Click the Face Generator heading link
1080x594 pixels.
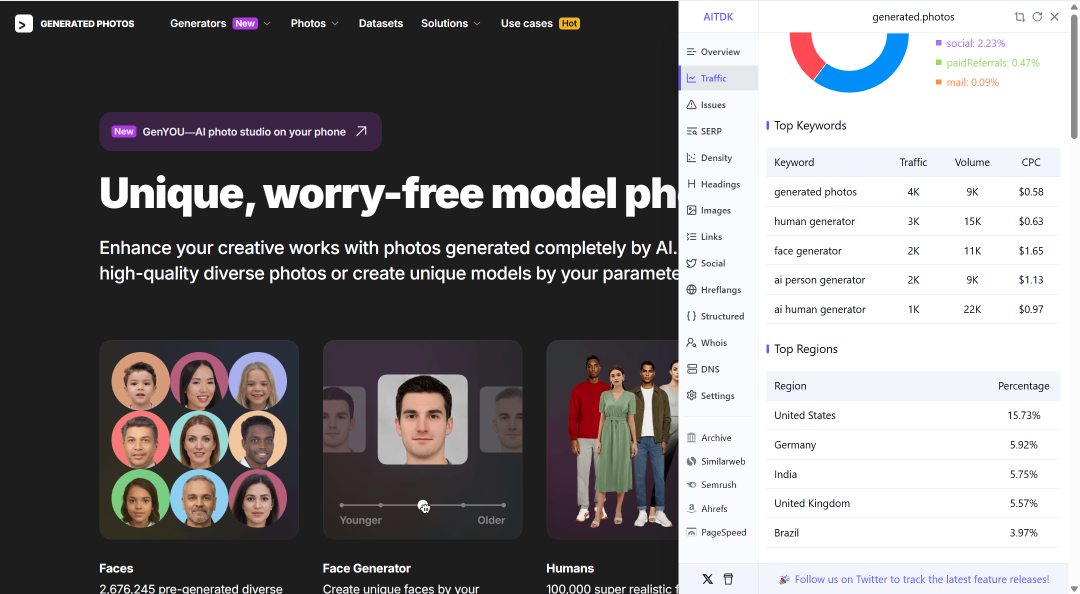366,569
